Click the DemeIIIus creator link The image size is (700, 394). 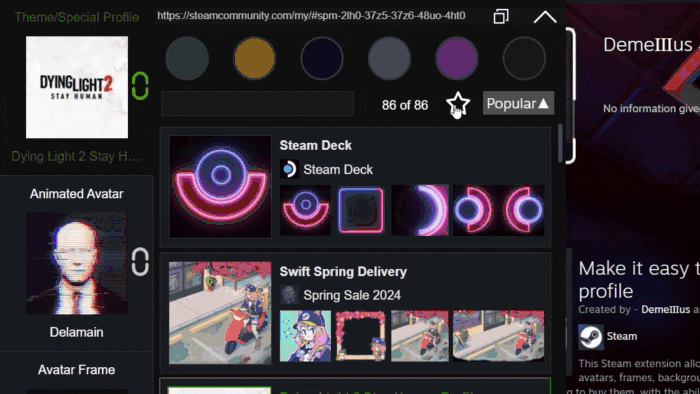(x=666, y=309)
